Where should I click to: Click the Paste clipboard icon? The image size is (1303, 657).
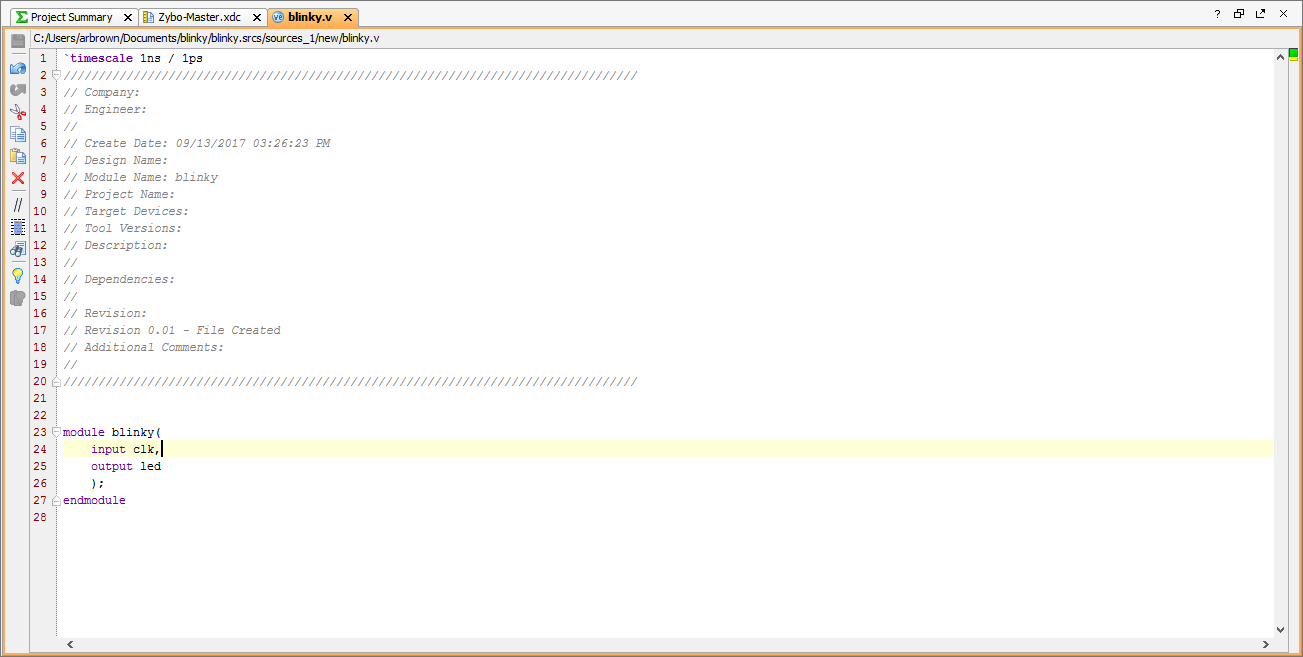pyautogui.click(x=17, y=156)
